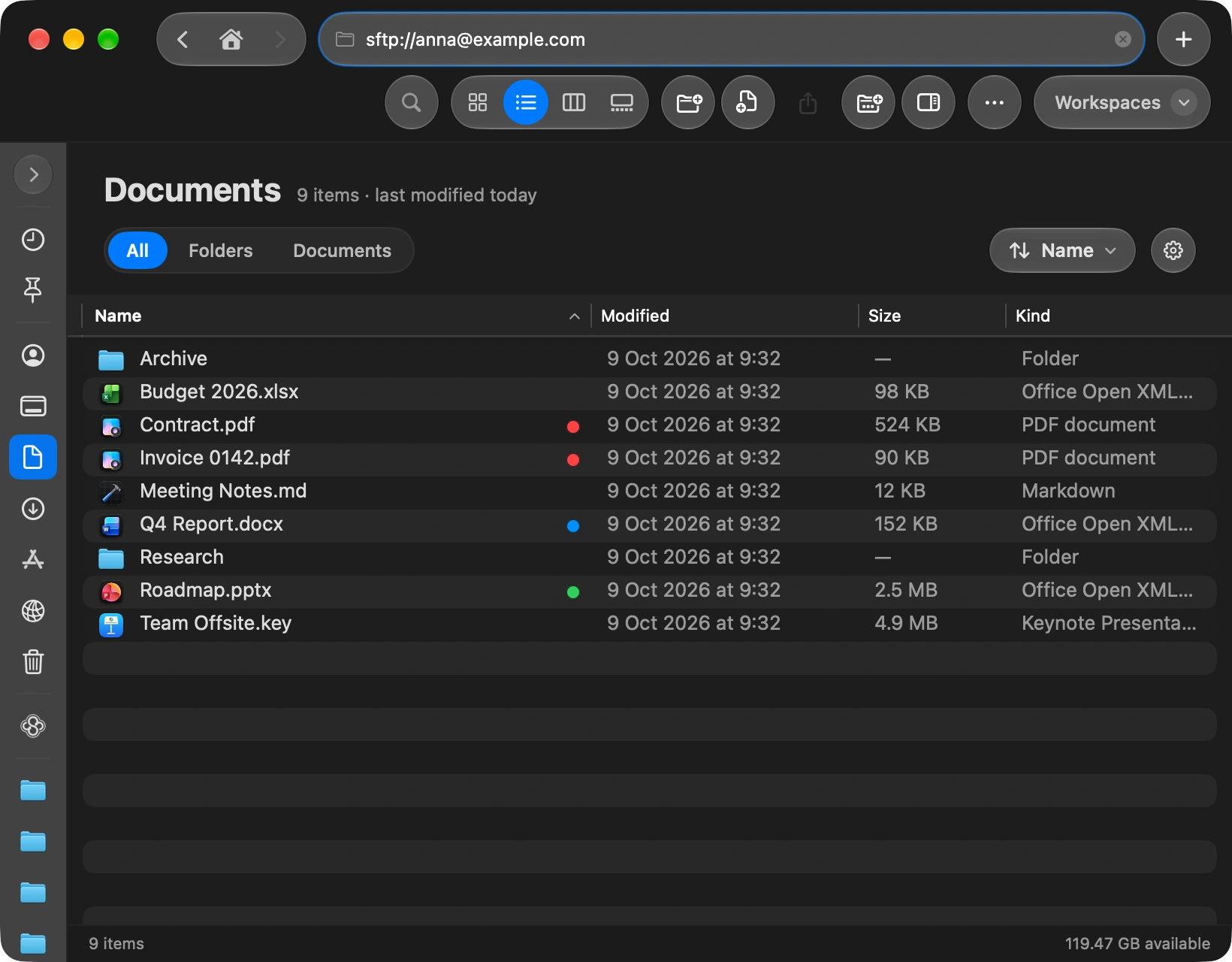
Task: Clear the sftp address field
Action: pos(1122,39)
